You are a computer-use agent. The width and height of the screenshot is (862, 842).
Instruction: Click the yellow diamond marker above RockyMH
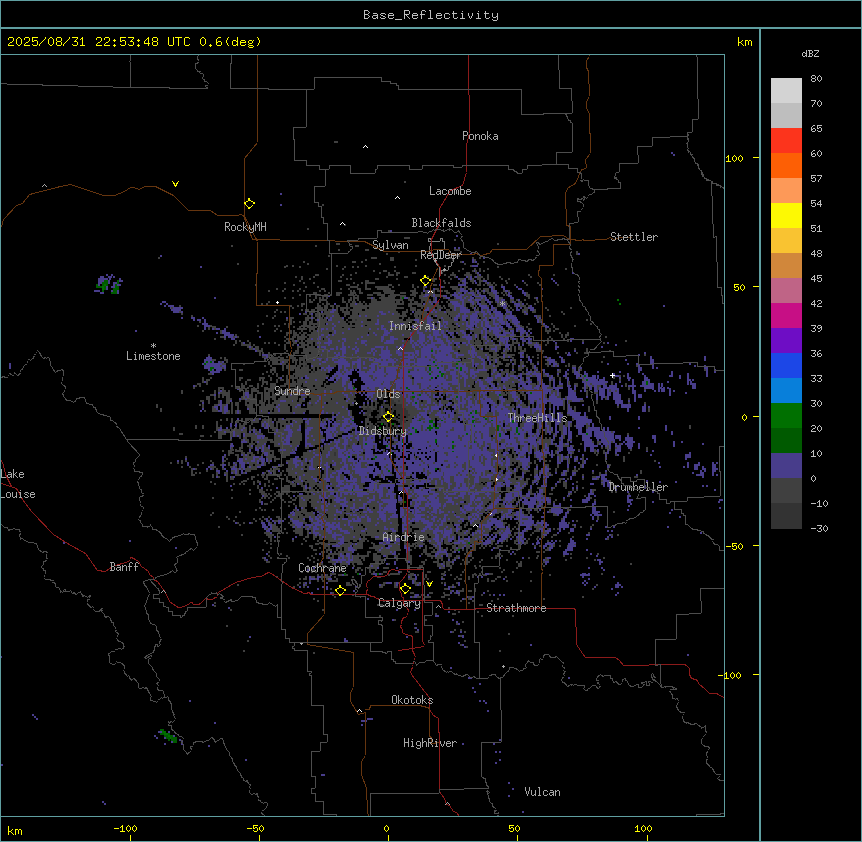(x=250, y=204)
